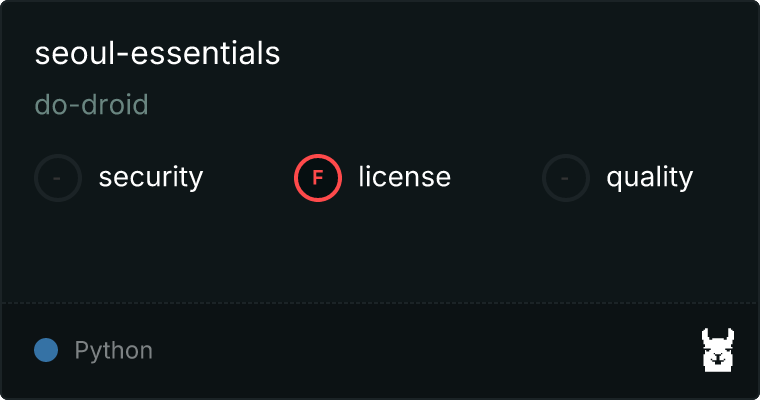
Task: Click the seoul-essentials card heading
Action: click(x=157, y=54)
